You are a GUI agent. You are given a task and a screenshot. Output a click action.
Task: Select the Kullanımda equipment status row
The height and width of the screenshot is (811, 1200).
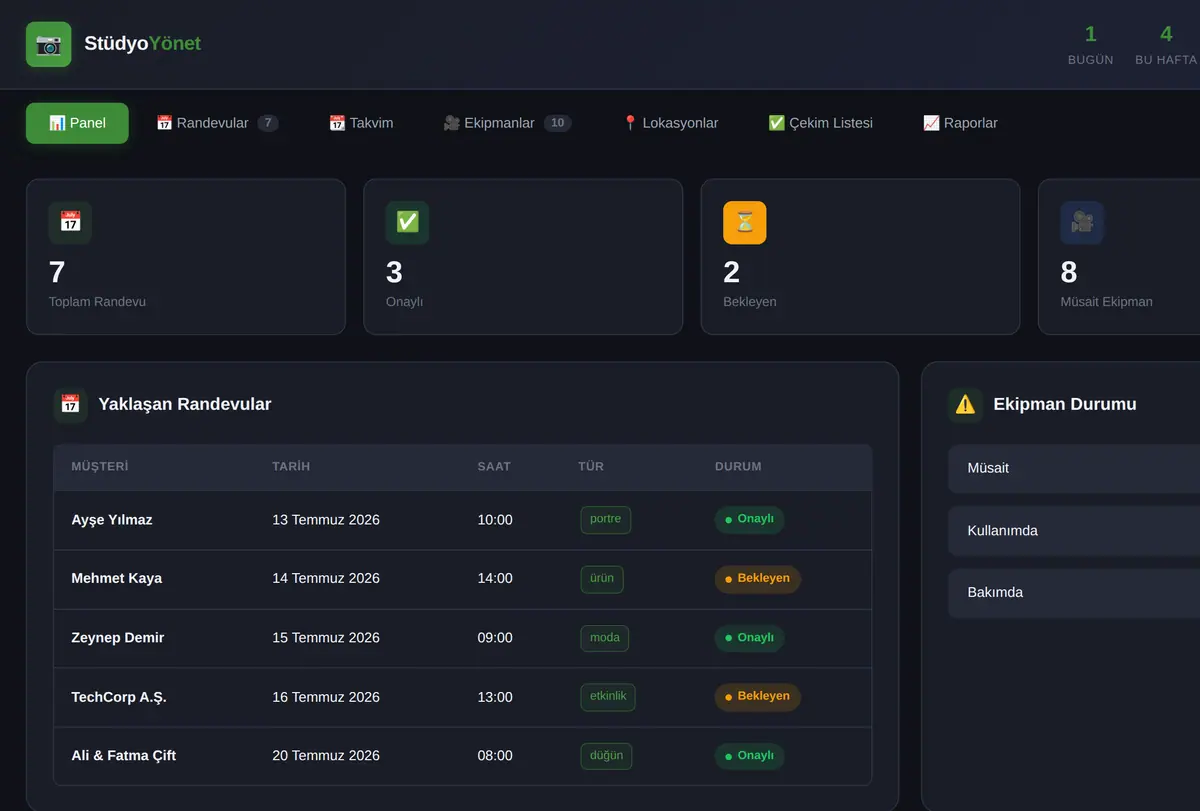[x=1074, y=531]
